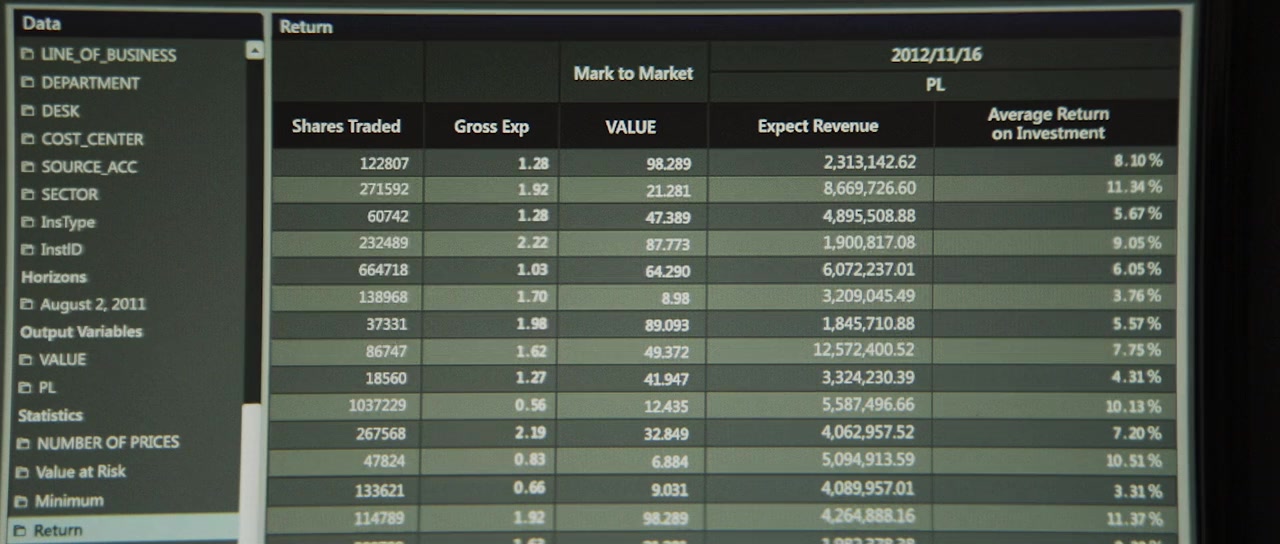
Task: Open the NUMBER OF PRICES statistic
Action: click(107, 442)
